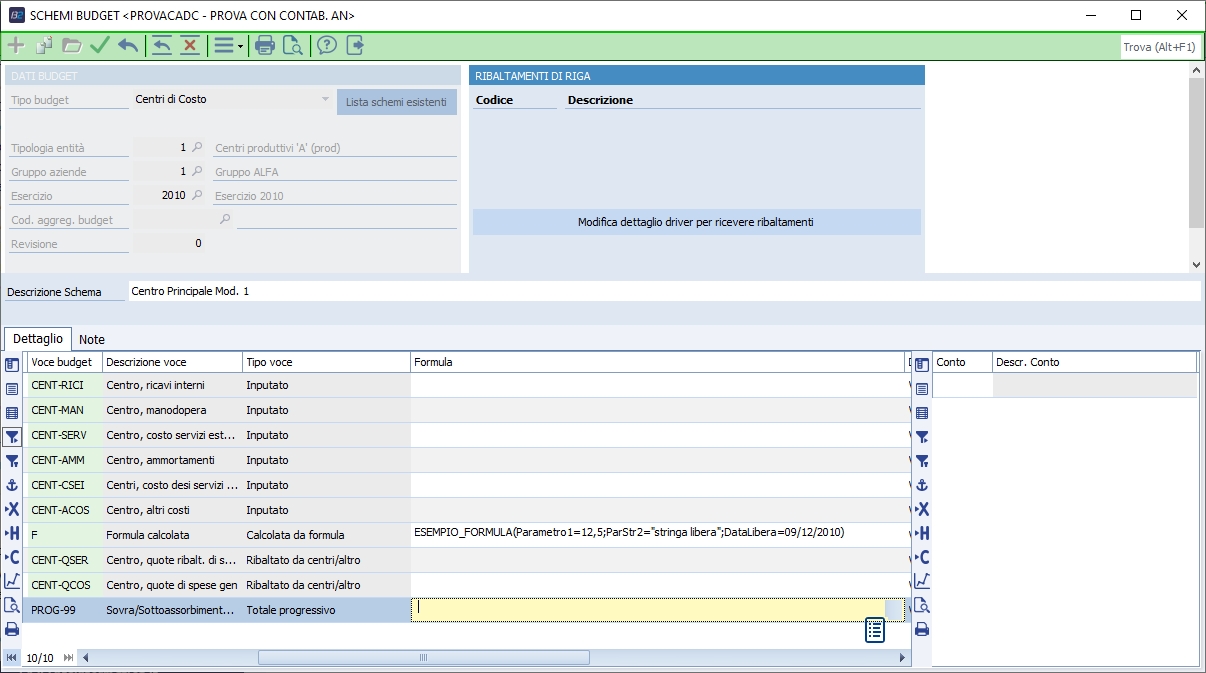The height and width of the screenshot is (673, 1206).
Task: Click the Undo arrow toolbar icon
Action: [128, 45]
